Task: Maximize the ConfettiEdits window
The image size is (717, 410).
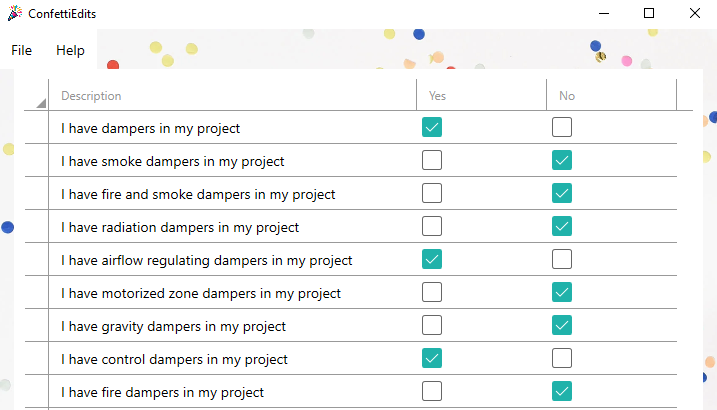Action: point(649,13)
